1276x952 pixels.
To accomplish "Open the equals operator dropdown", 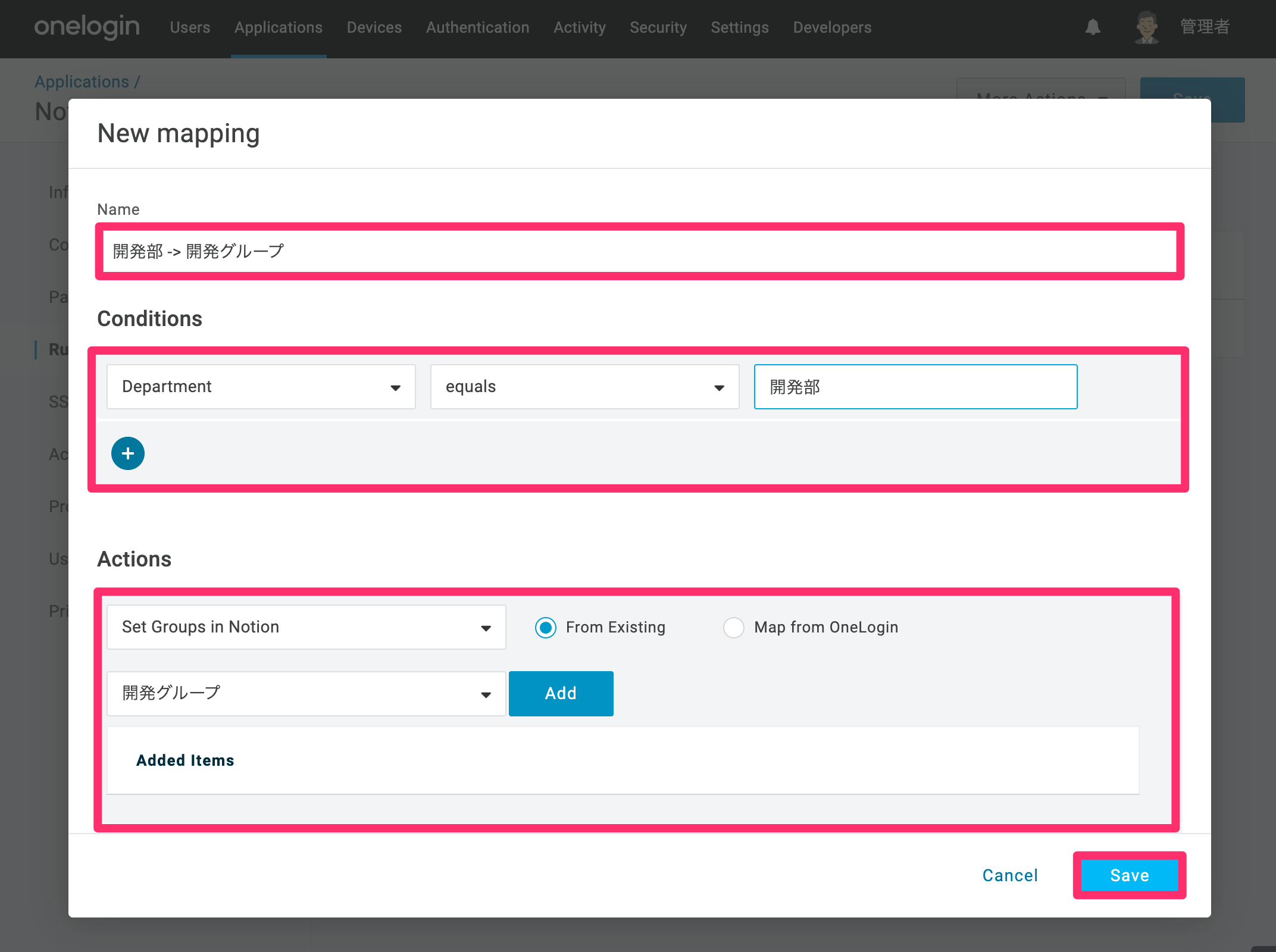I will pyautogui.click(x=585, y=387).
